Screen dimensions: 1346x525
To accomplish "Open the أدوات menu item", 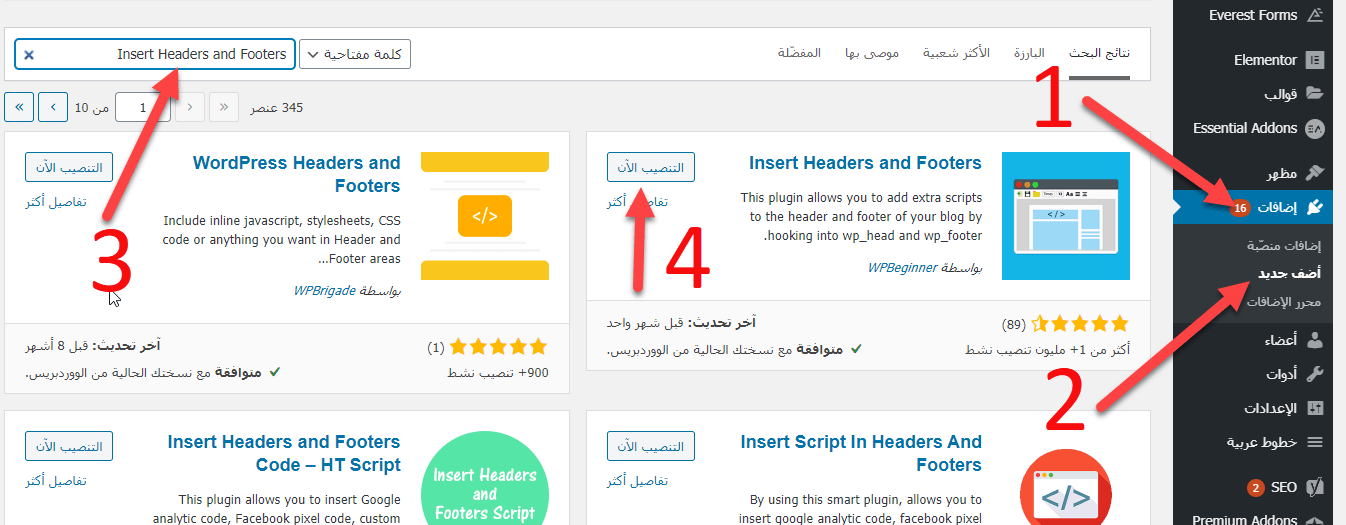I will 1282,374.
